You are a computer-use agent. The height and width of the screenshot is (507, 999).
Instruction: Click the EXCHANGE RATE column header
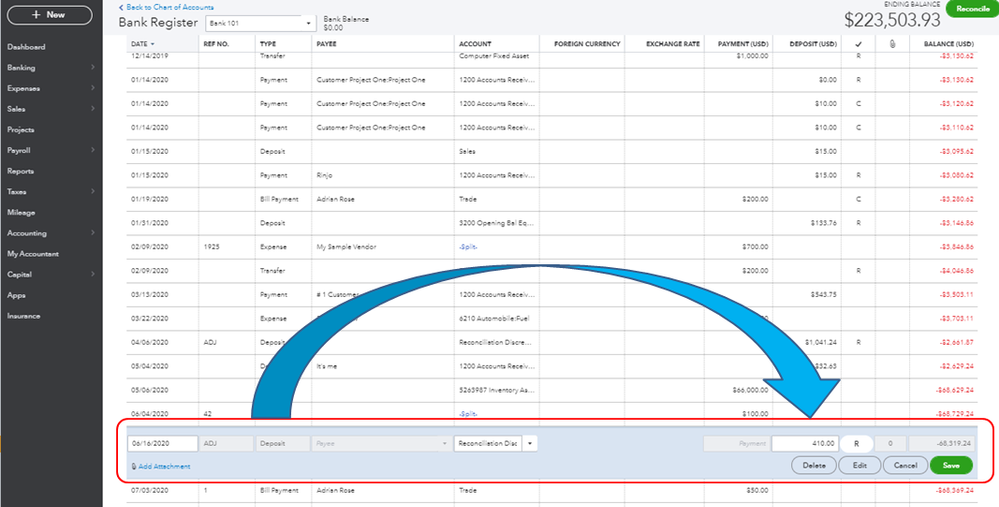tap(673, 44)
